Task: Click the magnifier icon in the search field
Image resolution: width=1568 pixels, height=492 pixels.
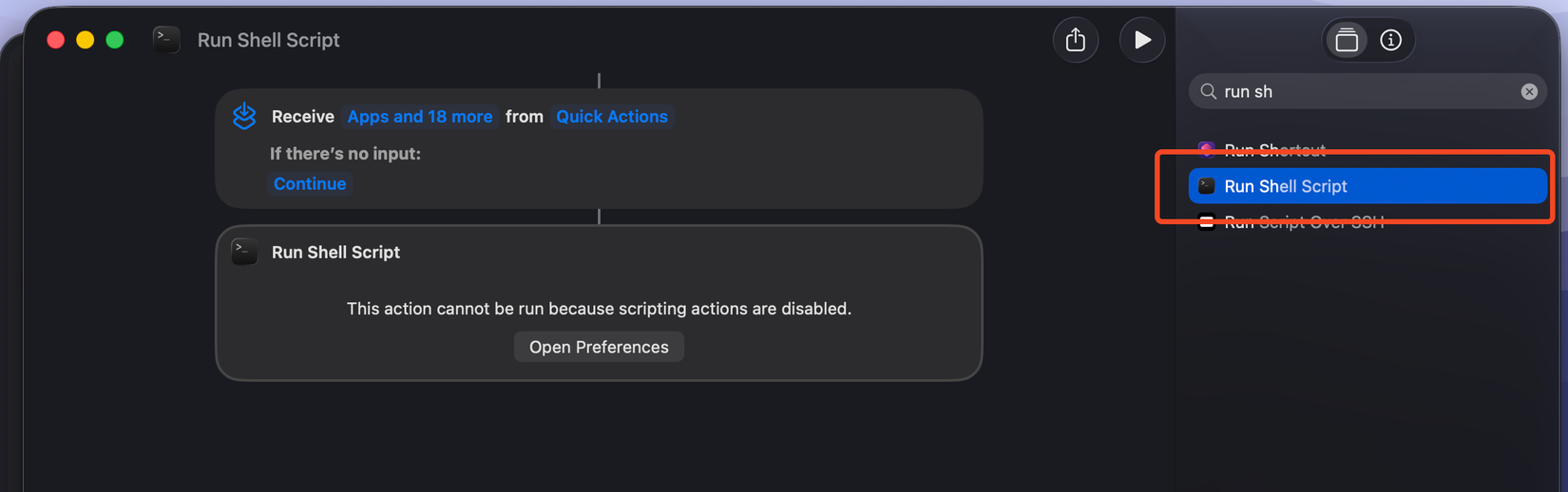Action: click(1209, 91)
